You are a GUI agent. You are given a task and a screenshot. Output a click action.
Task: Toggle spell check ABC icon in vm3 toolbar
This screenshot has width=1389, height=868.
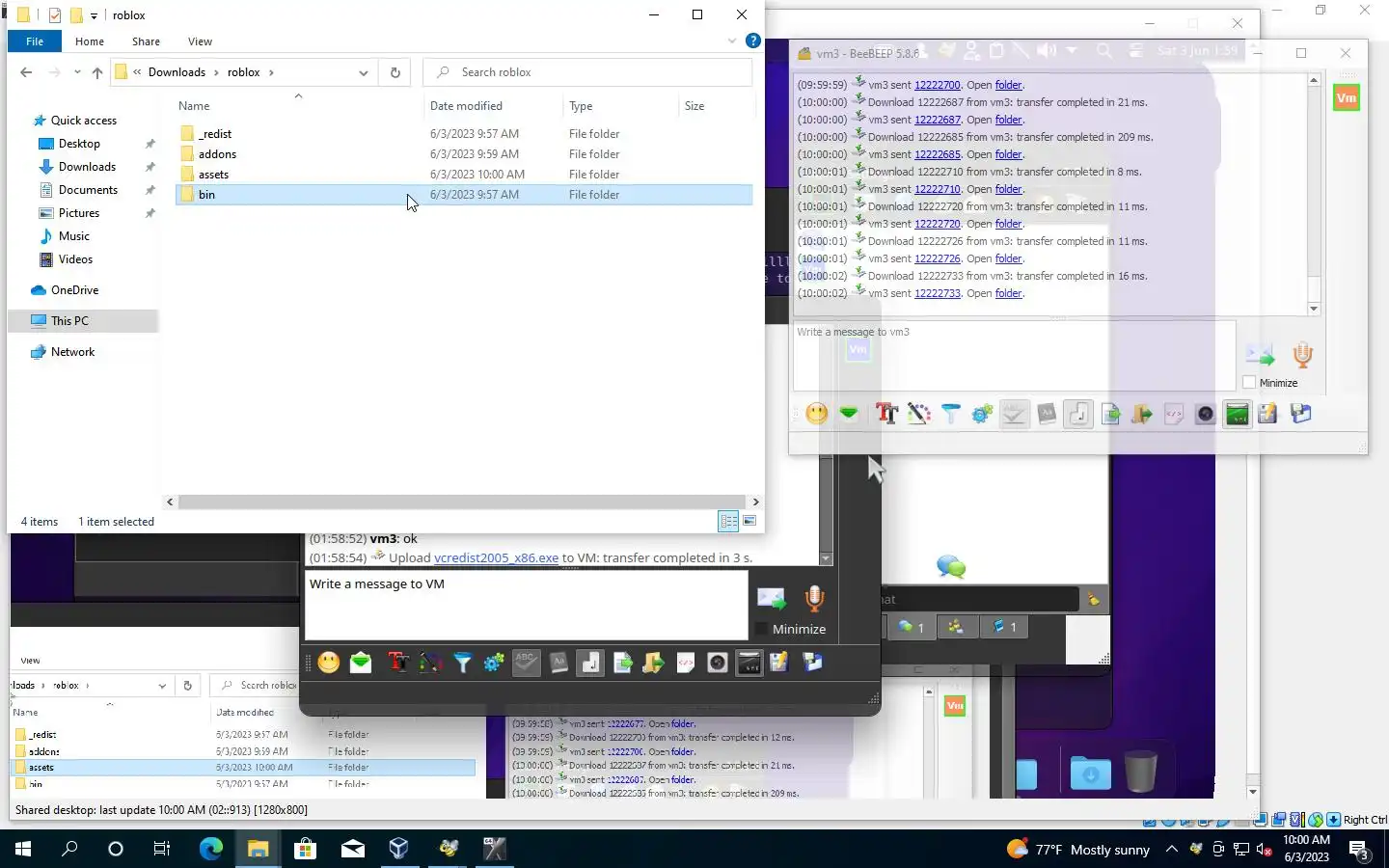tap(1014, 414)
